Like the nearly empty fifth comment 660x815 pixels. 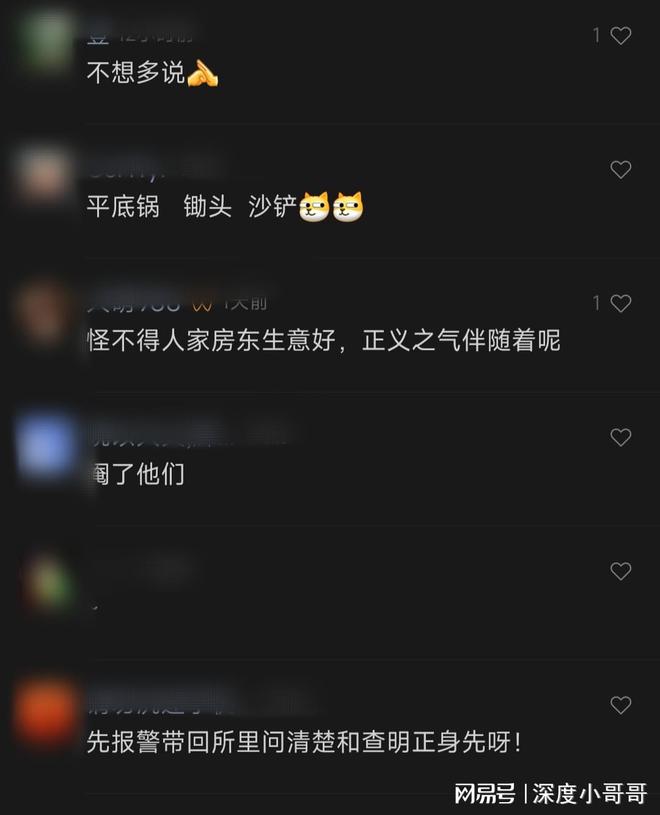coord(621,571)
